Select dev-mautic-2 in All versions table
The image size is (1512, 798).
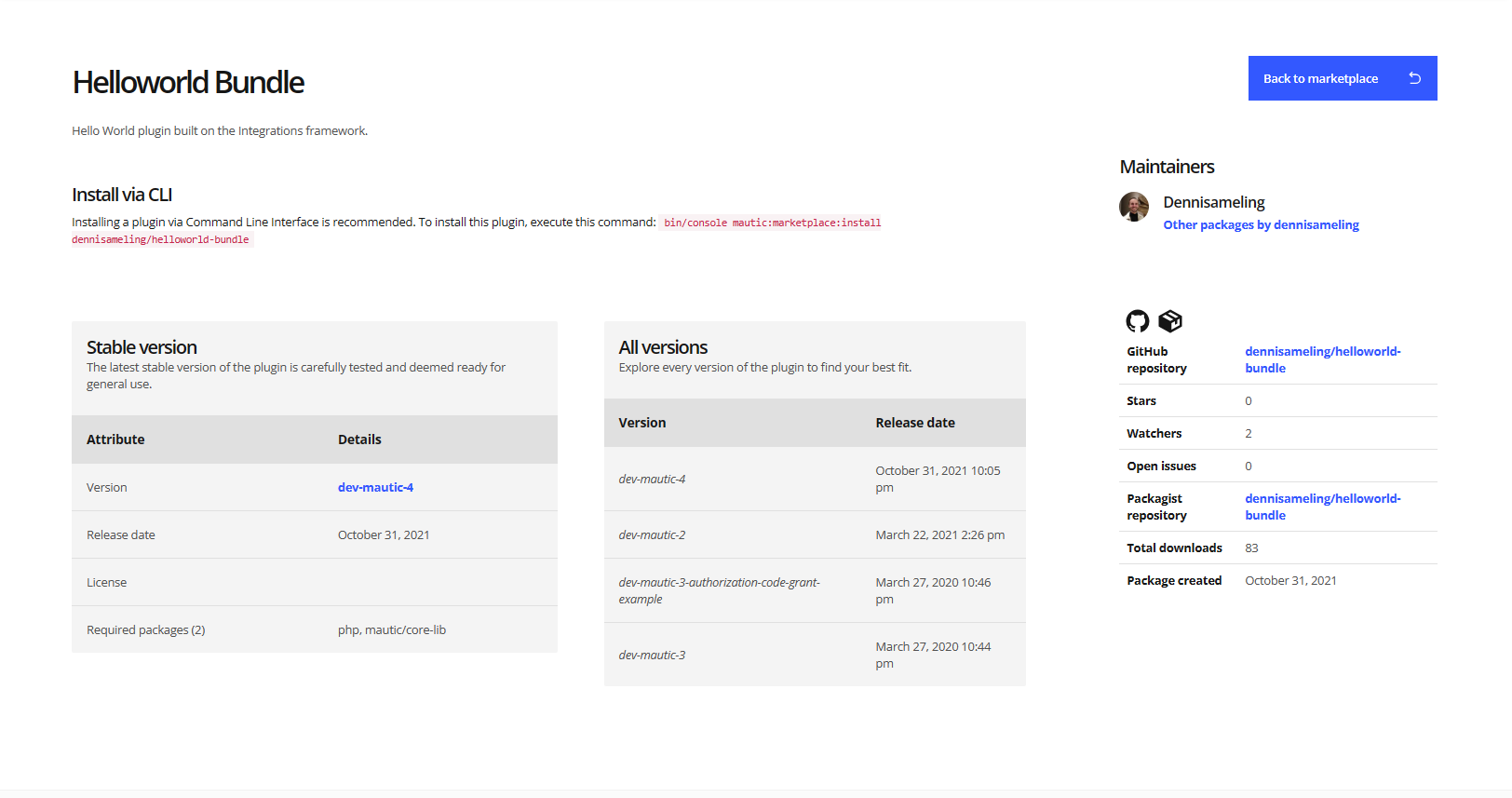[x=652, y=535]
